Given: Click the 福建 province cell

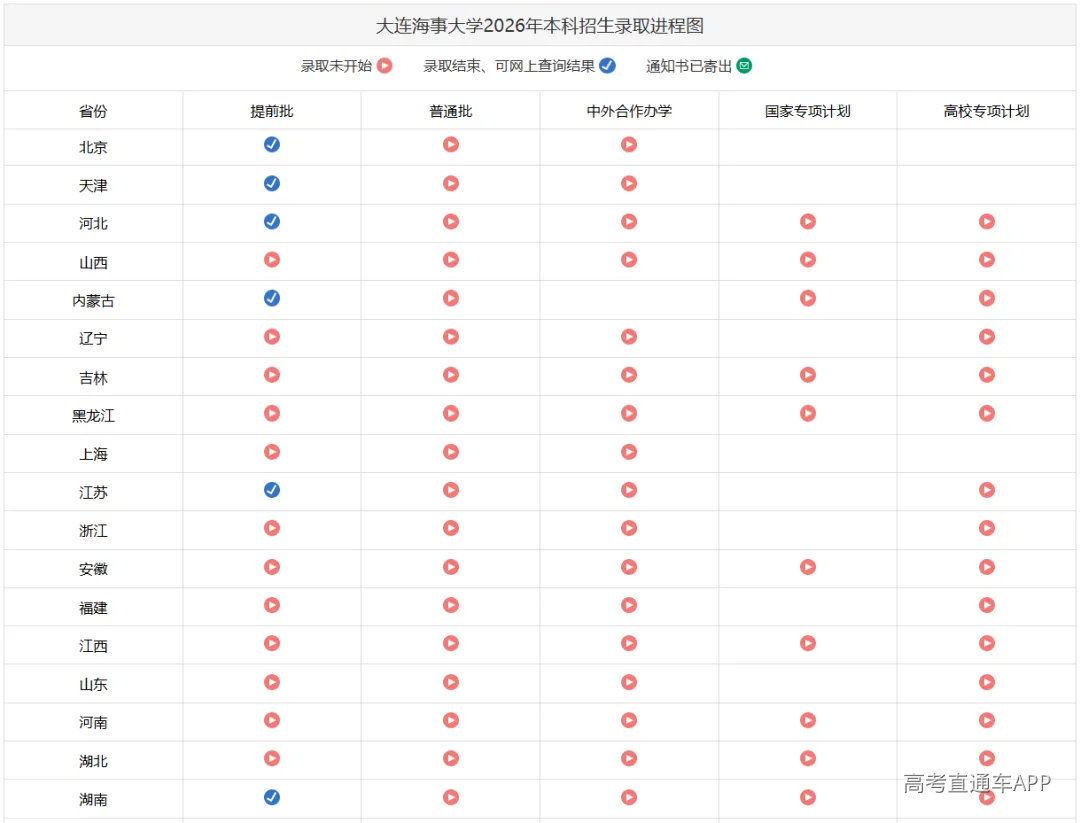Looking at the screenshot, I should tap(93, 608).
